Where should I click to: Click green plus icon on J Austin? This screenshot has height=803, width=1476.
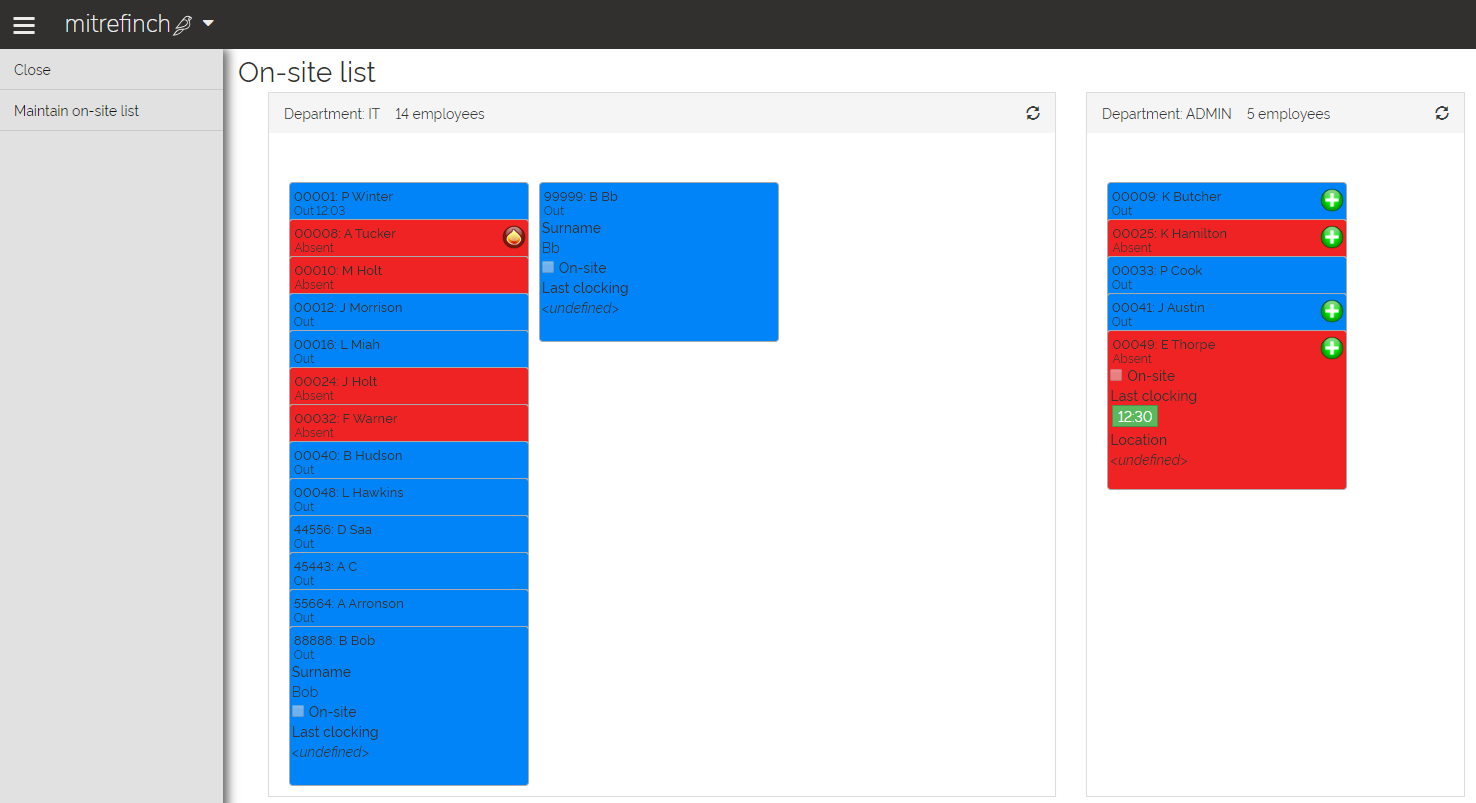[x=1332, y=311]
